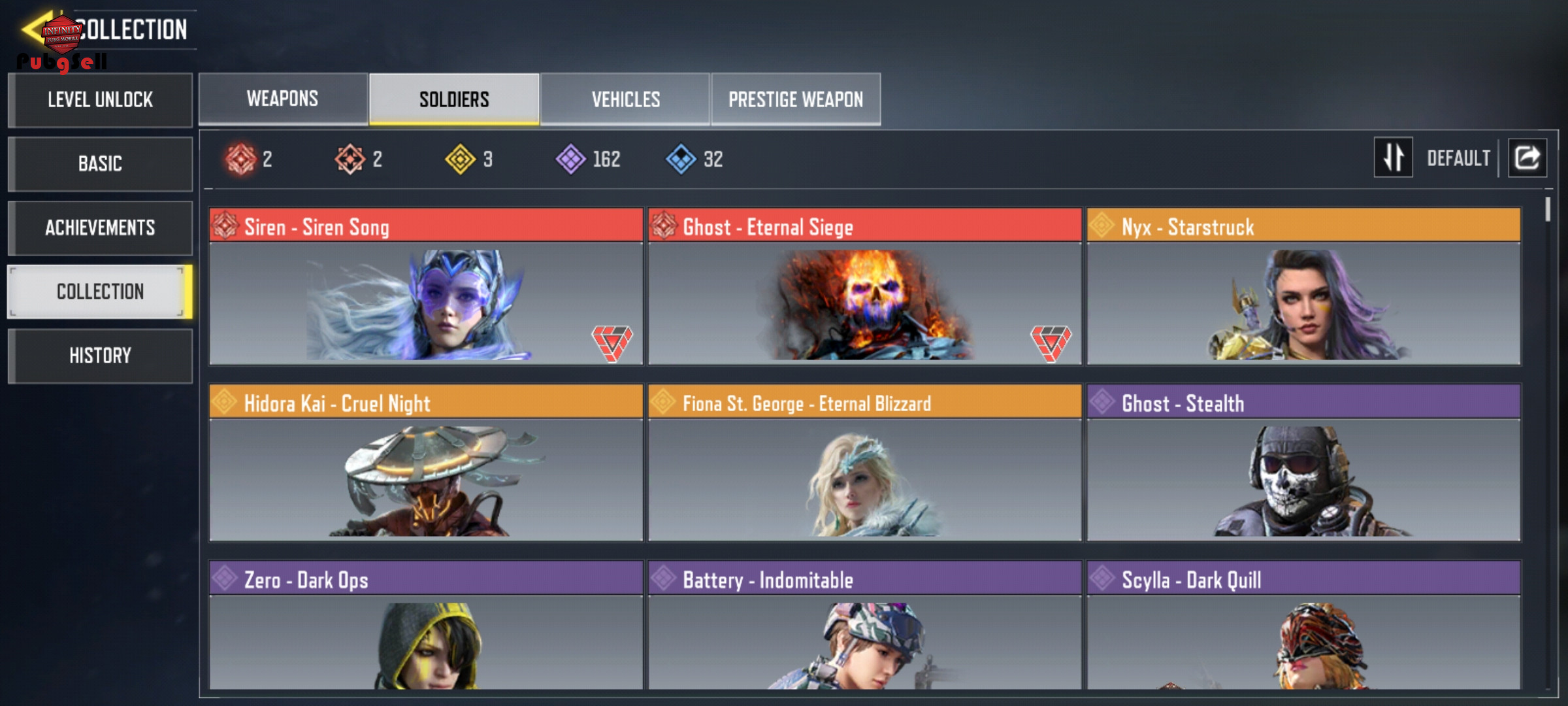Open the ACHIEVEMENTS section
Image resolution: width=1568 pixels, height=706 pixels.
100,227
